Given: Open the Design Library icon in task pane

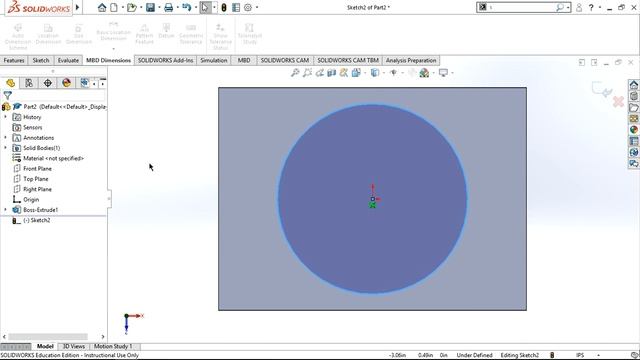Looking at the screenshot, I should pyautogui.click(x=633, y=96).
